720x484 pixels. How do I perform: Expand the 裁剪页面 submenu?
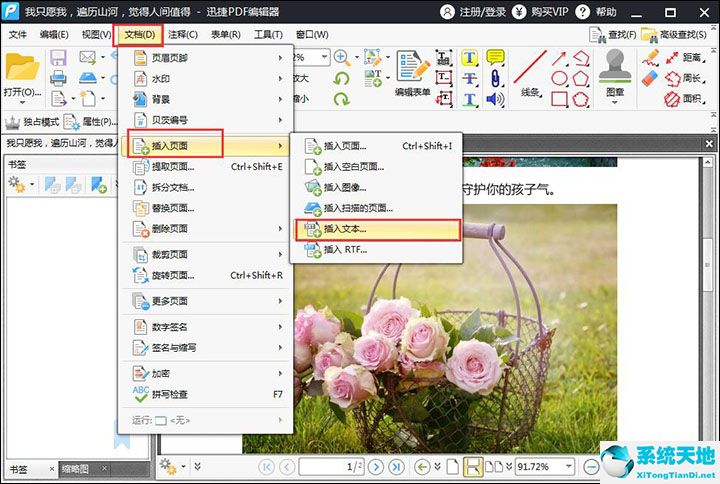coord(206,254)
